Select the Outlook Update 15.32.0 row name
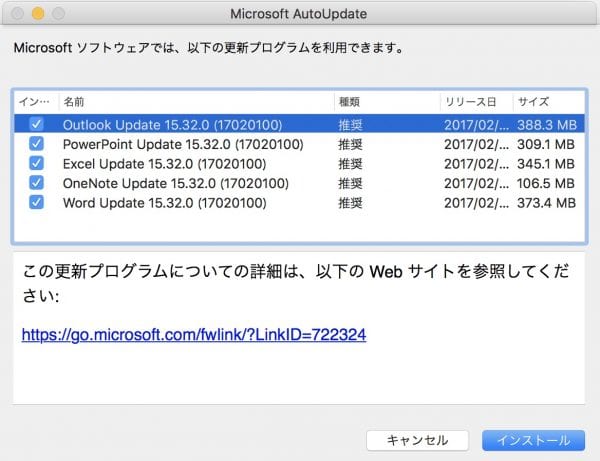The width and height of the screenshot is (600, 461). click(172, 125)
